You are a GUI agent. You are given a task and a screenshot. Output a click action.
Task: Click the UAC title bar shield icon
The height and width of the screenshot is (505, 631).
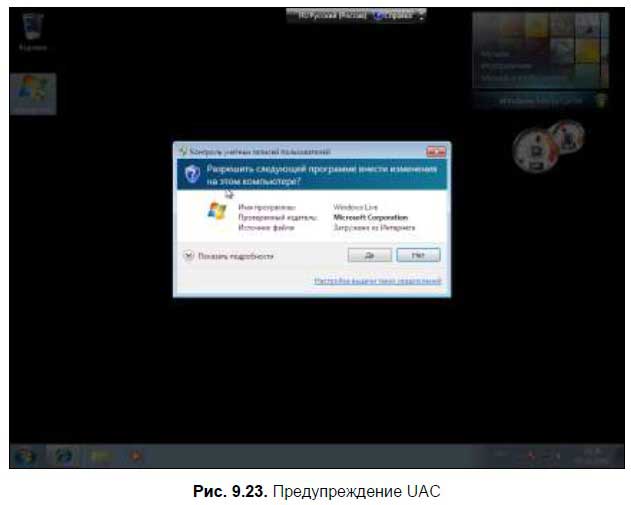pyautogui.click(x=183, y=151)
